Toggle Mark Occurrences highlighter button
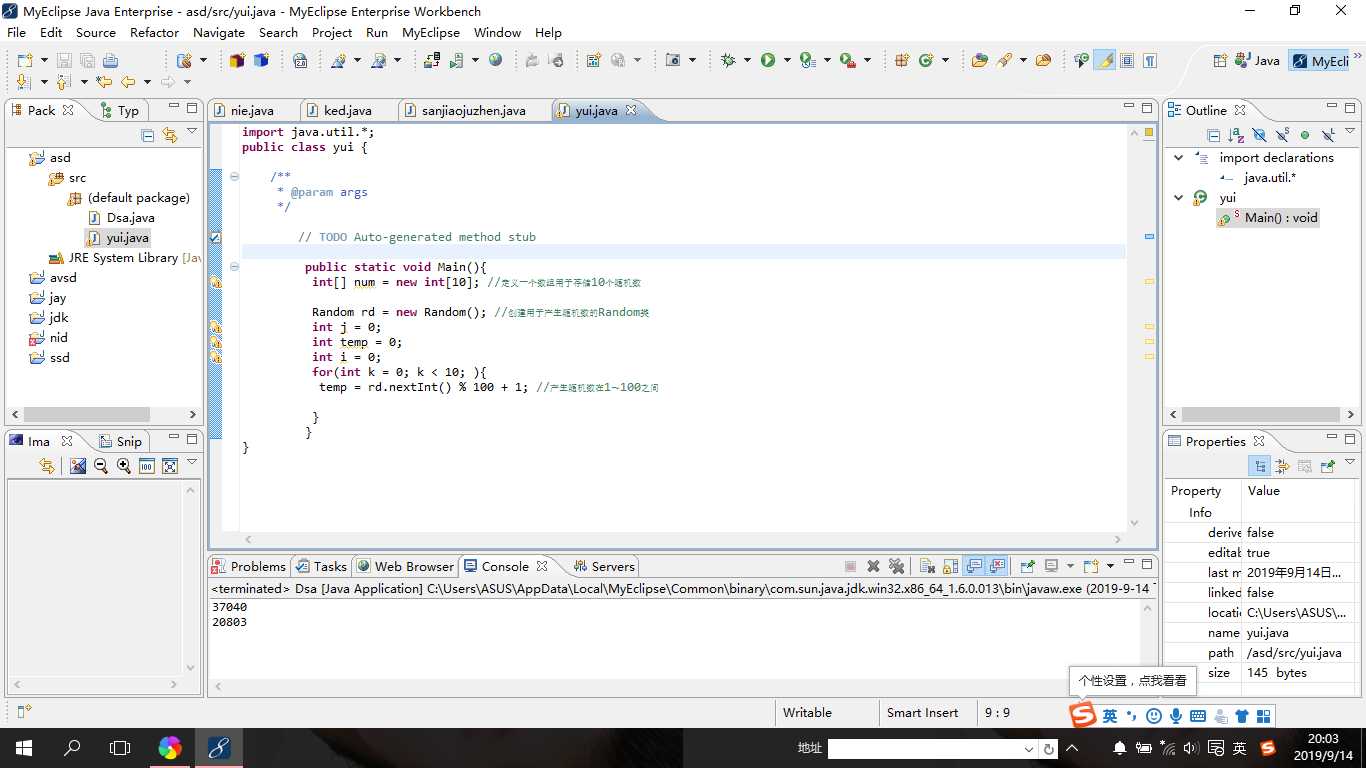 [1104, 60]
